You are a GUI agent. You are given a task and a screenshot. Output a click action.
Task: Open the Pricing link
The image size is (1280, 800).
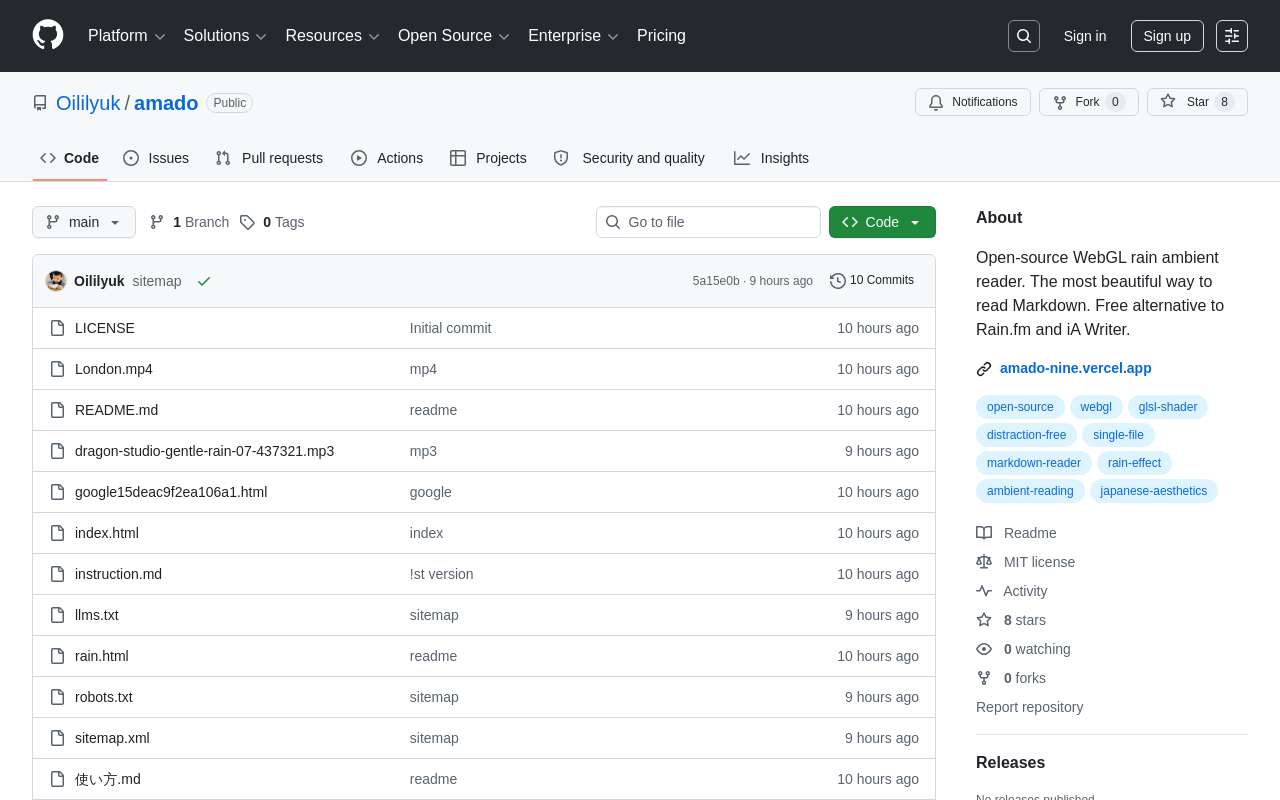pyautogui.click(x=661, y=36)
